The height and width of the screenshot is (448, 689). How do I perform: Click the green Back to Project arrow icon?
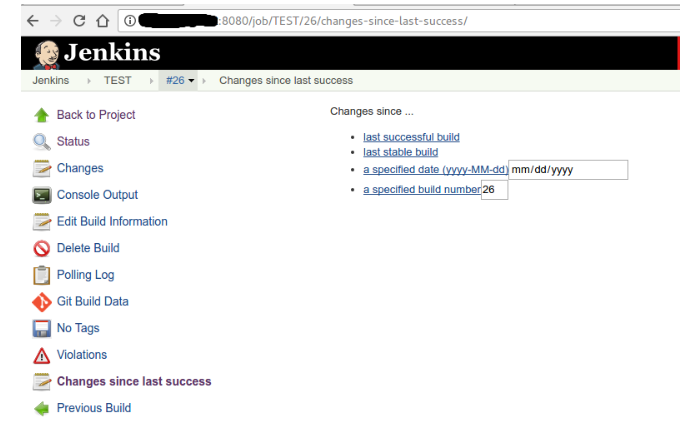click(x=41, y=115)
